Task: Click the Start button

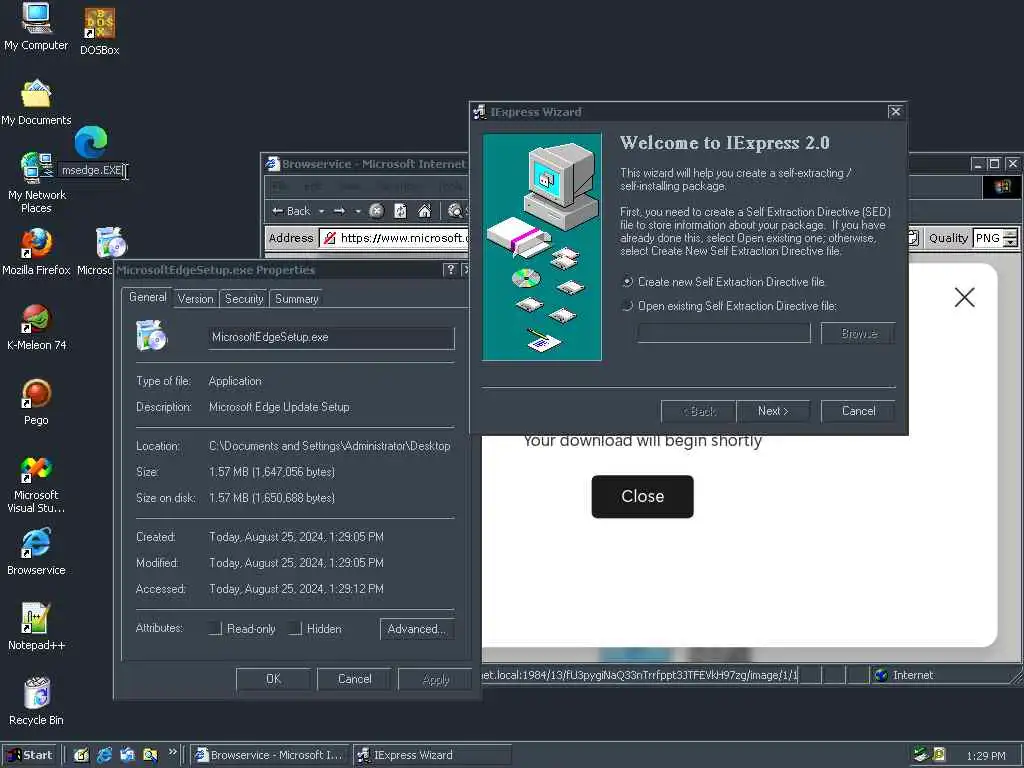Action: point(29,755)
